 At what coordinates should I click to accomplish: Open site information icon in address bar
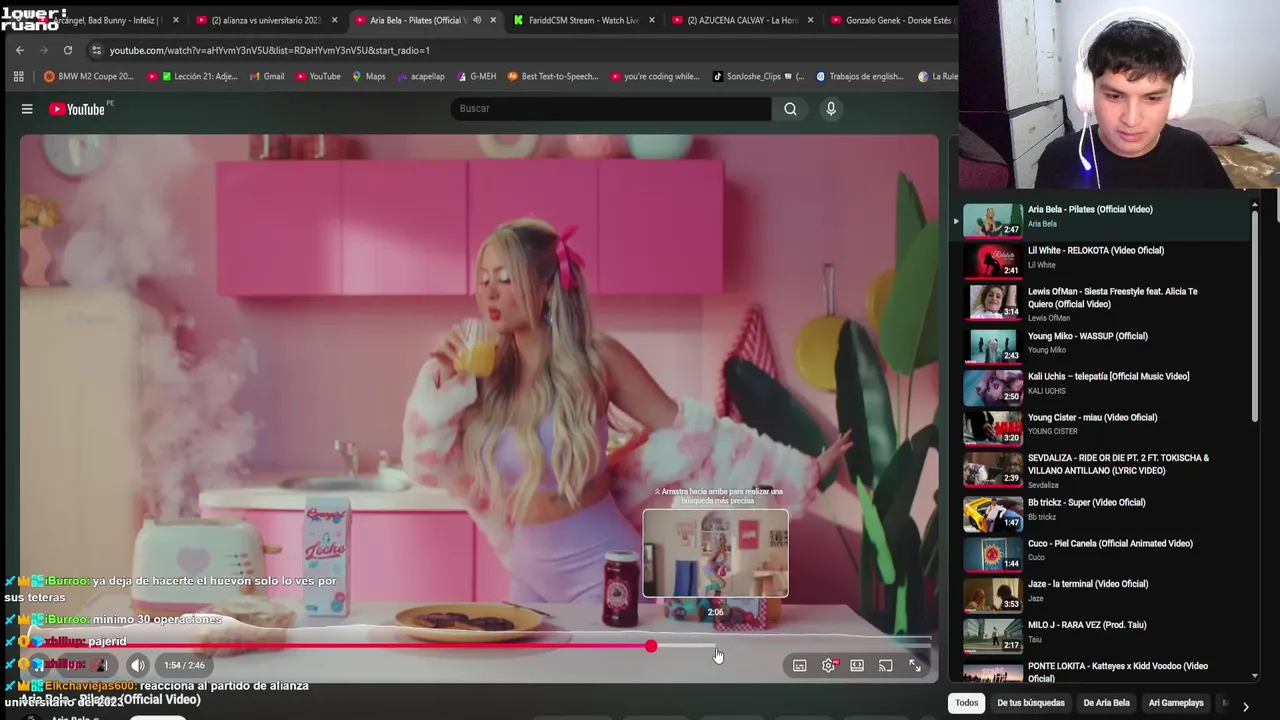coord(96,50)
